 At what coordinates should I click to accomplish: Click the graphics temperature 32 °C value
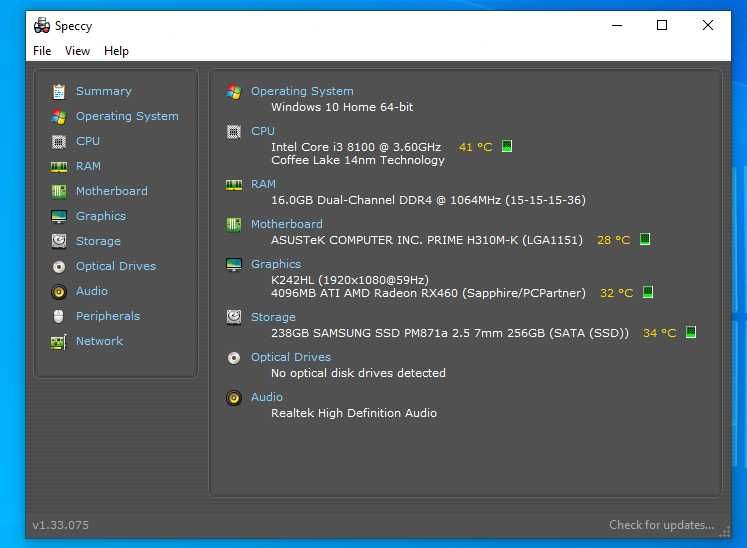(x=616, y=293)
